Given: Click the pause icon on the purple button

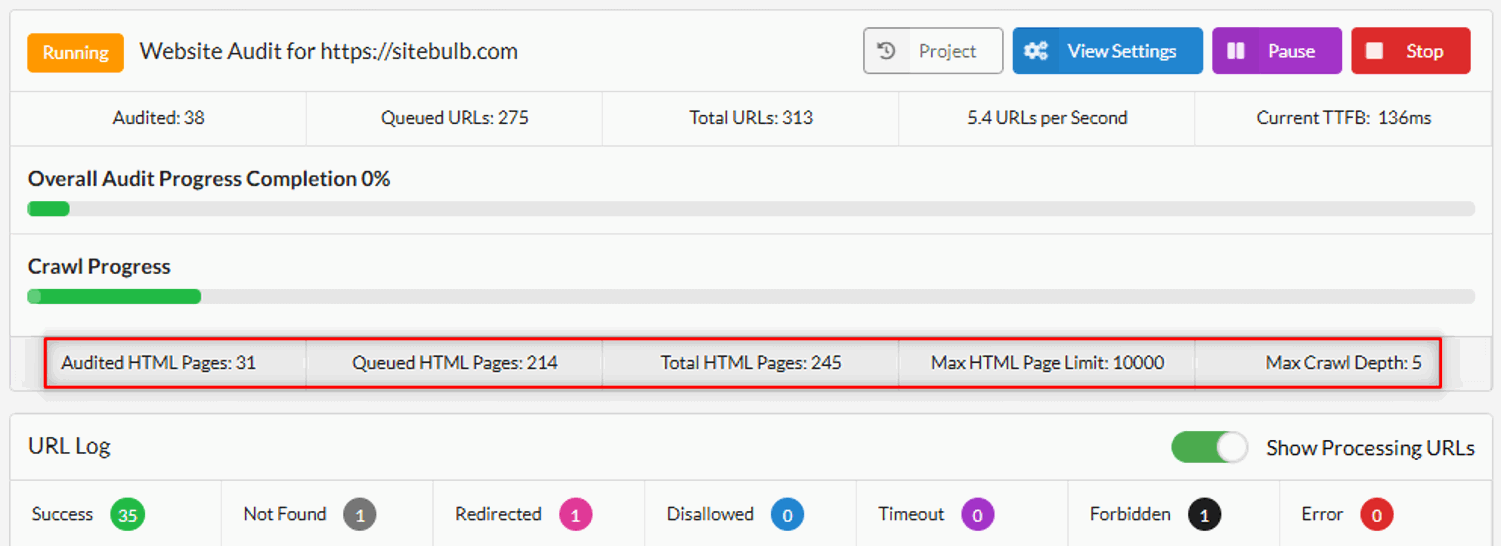Looking at the screenshot, I should click(1236, 51).
